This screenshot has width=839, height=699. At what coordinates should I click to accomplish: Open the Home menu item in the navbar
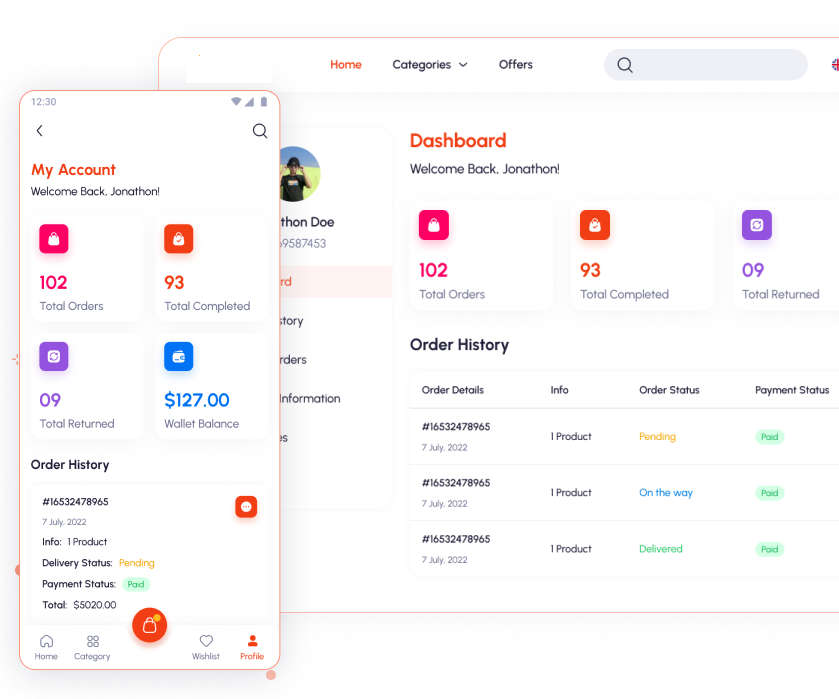(x=345, y=64)
